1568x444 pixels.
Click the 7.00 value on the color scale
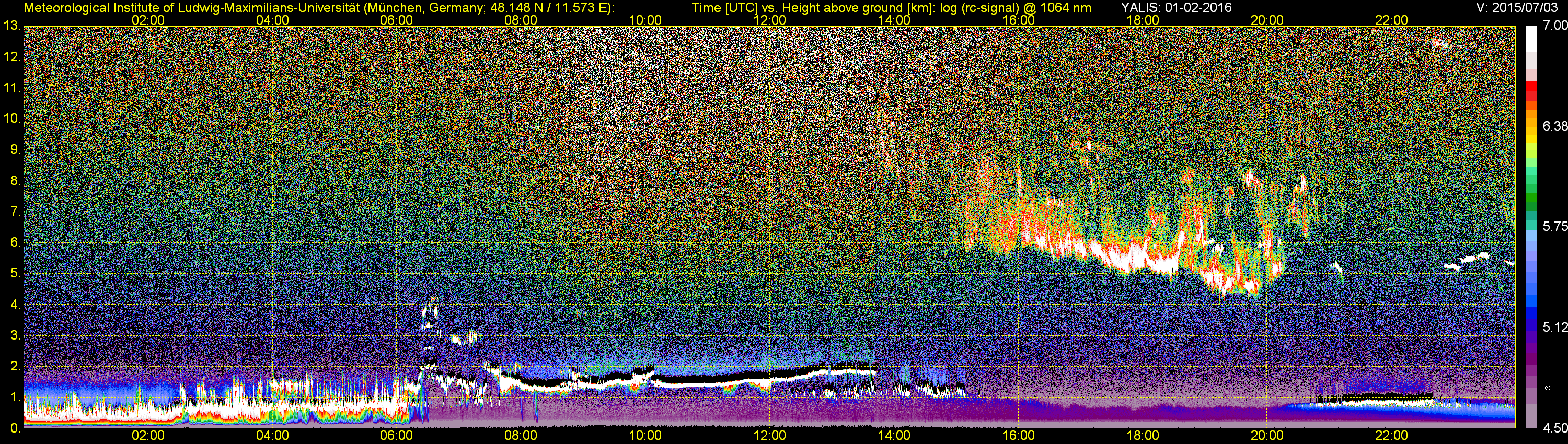(x=1554, y=26)
